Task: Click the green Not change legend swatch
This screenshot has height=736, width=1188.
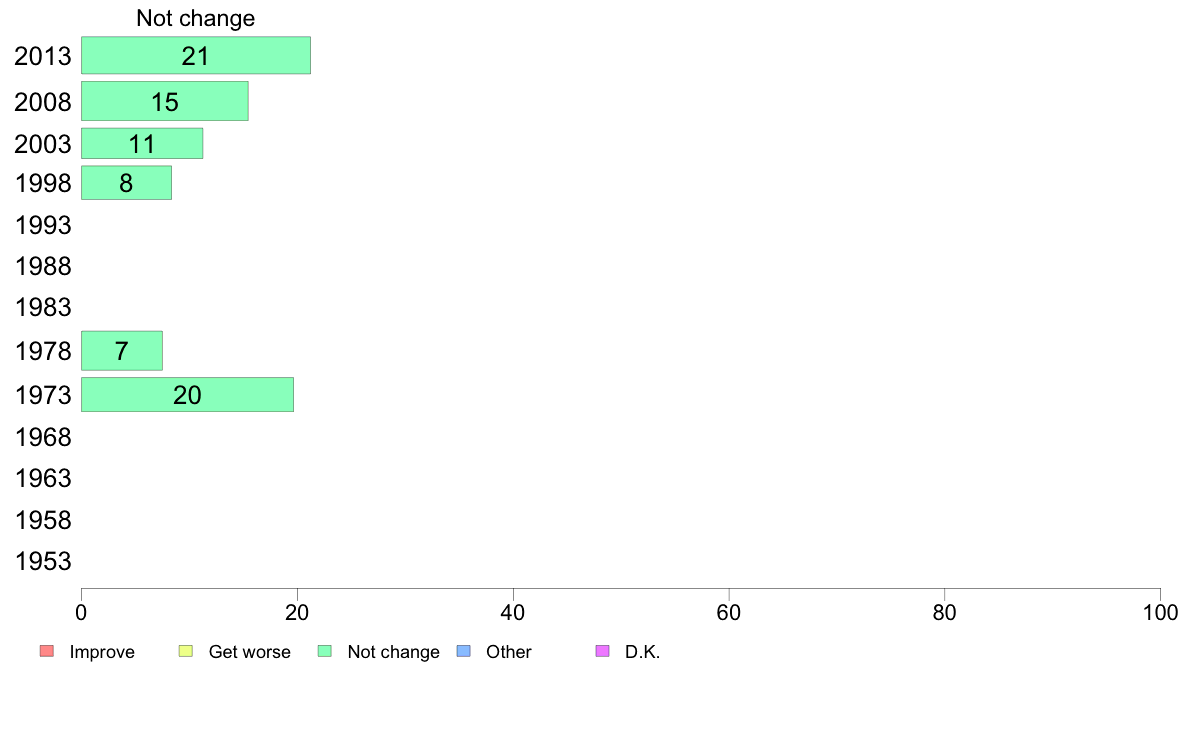Action: pyautogui.click(x=325, y=651)
